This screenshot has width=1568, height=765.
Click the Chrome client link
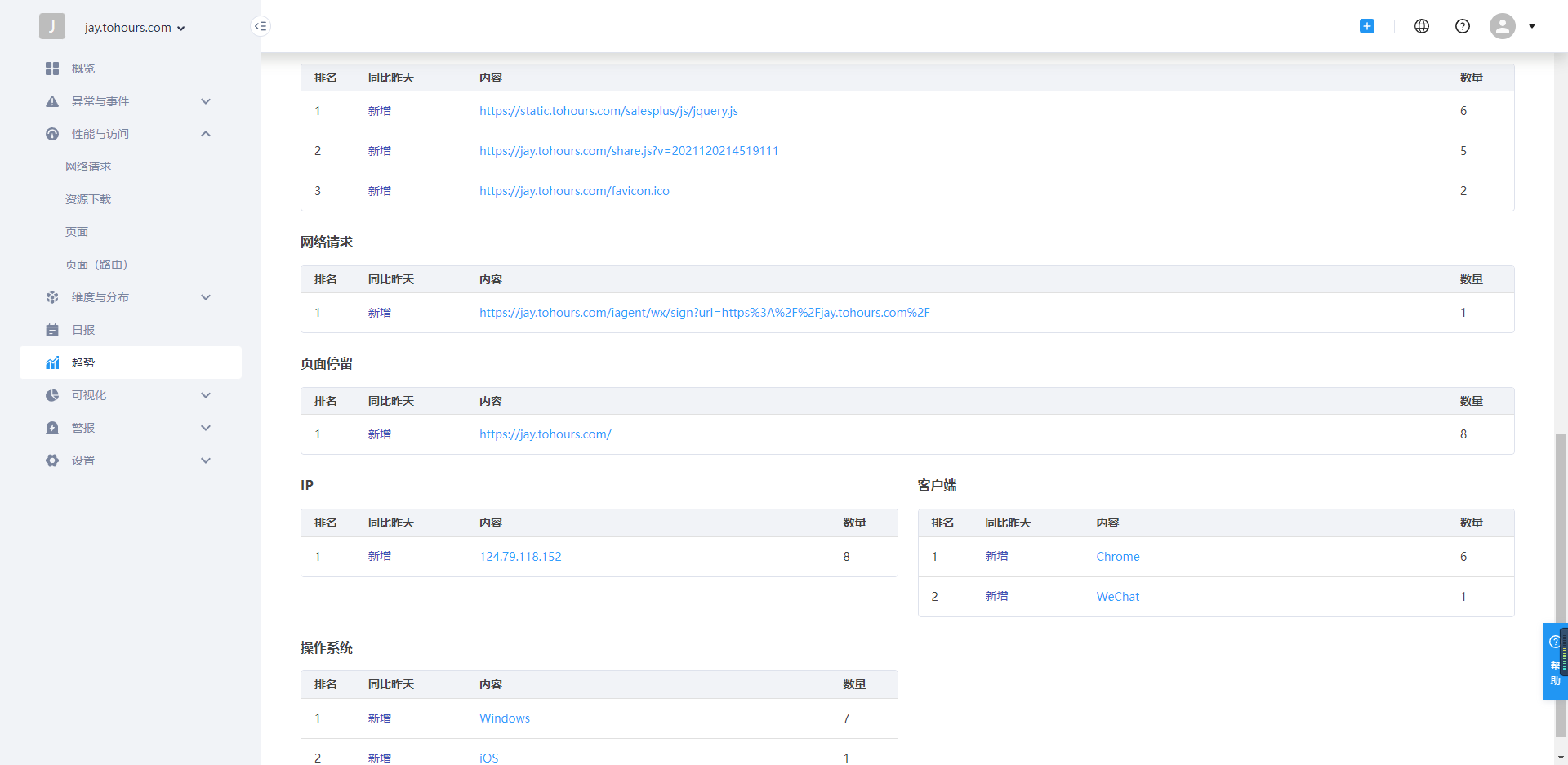pyautogui.click(x=1117, y=557)
